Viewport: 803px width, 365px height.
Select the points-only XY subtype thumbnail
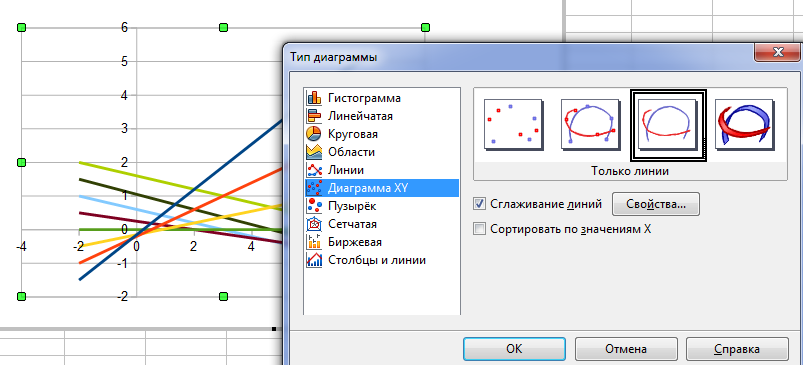click(x=514, y=125)
